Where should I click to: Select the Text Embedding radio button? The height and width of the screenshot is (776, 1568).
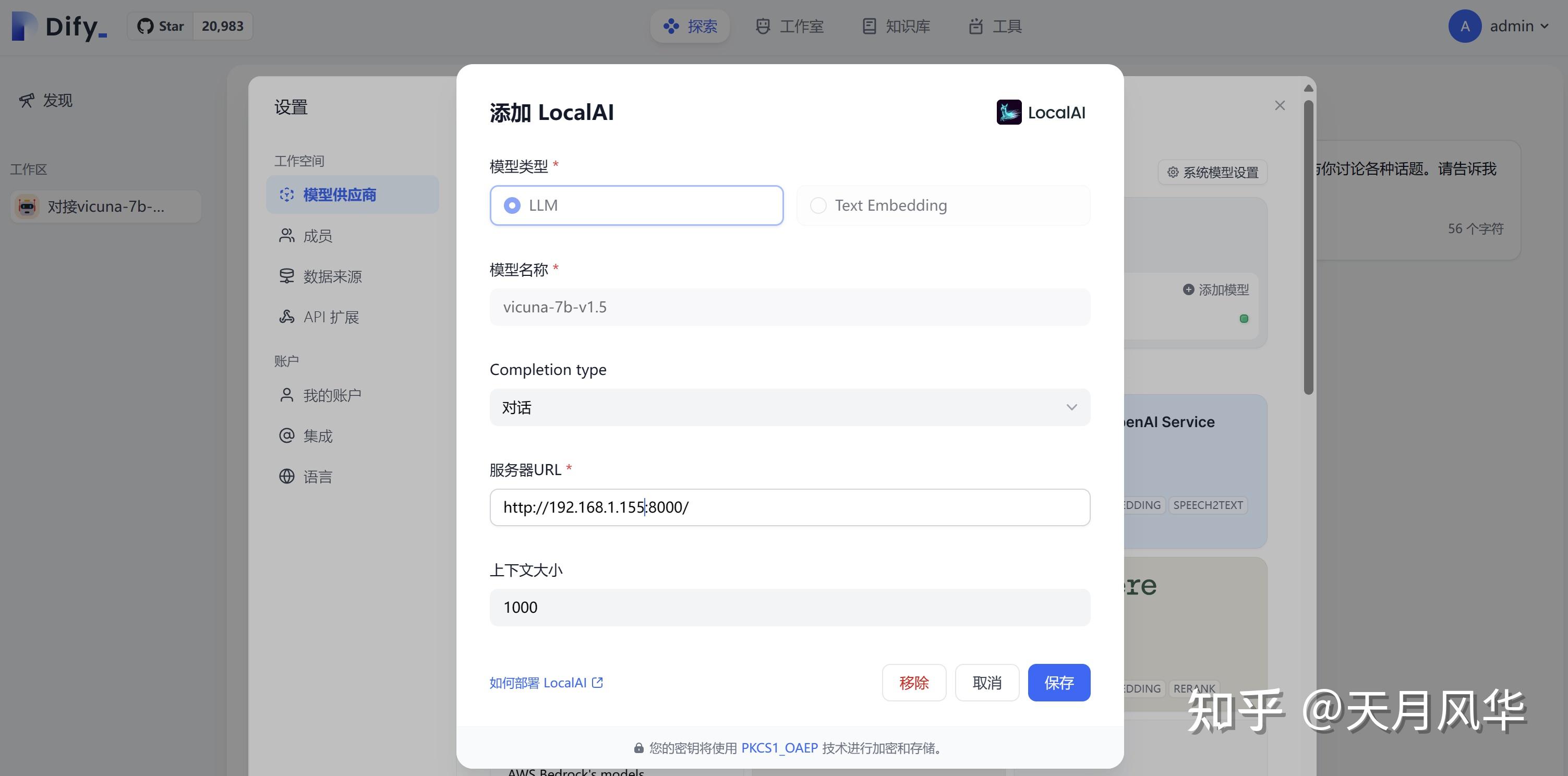coord(818,205)
